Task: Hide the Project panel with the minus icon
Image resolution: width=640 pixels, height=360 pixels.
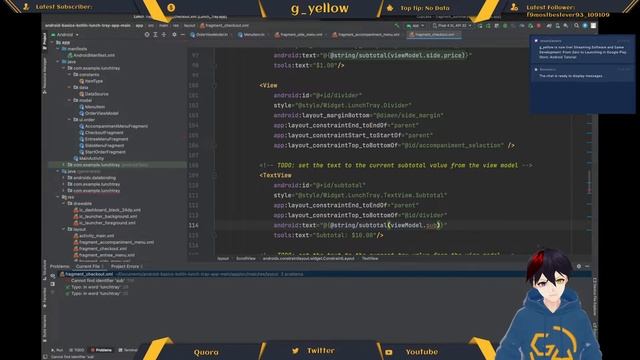Action: coord(182,35)
